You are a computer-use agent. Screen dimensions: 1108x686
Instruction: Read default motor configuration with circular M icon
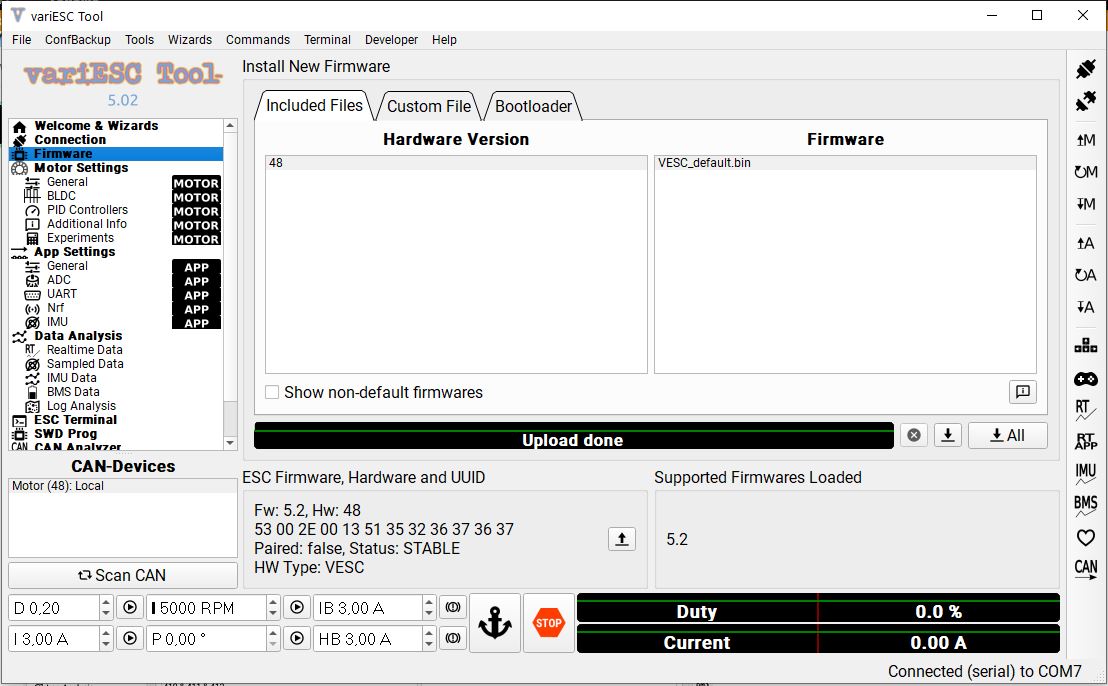[1085, 172]
